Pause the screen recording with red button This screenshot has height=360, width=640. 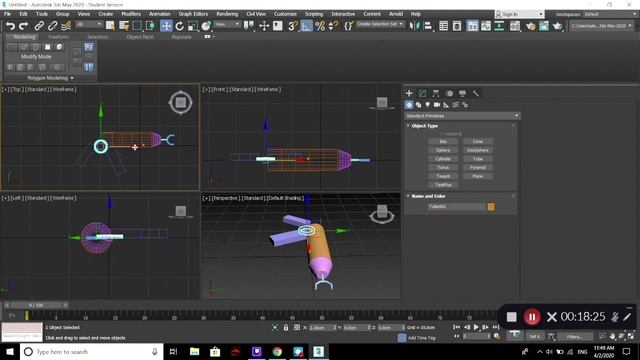(x=532, y=317)
